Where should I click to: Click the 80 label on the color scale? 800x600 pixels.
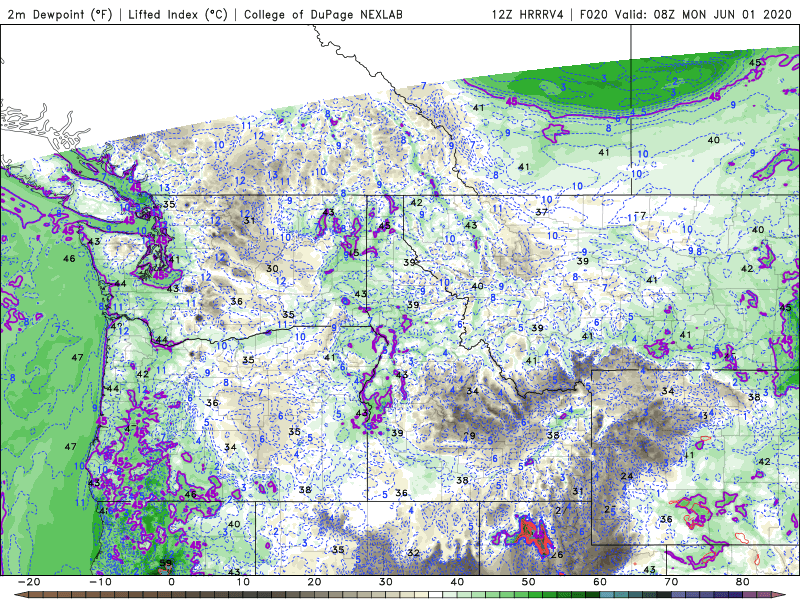(743, 582)
